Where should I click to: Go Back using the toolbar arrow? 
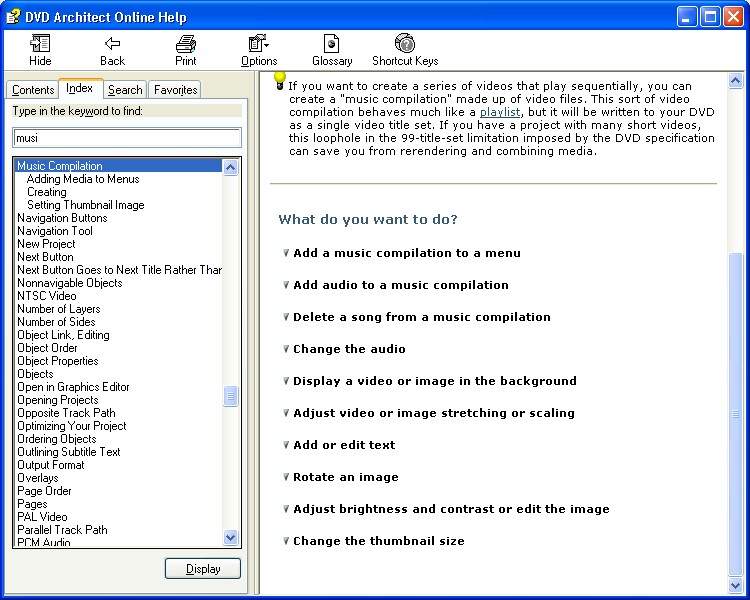pos(112,50)
